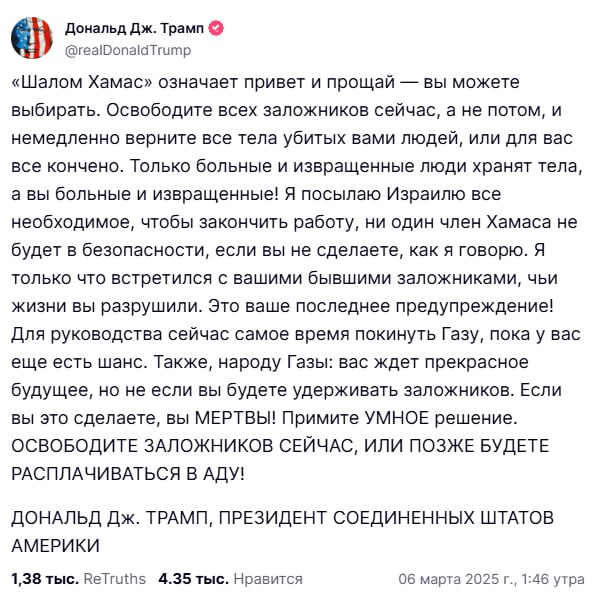Click the word МЕРТВЫ! in the post
Screen dimensions: 598x599
point(235,418)
